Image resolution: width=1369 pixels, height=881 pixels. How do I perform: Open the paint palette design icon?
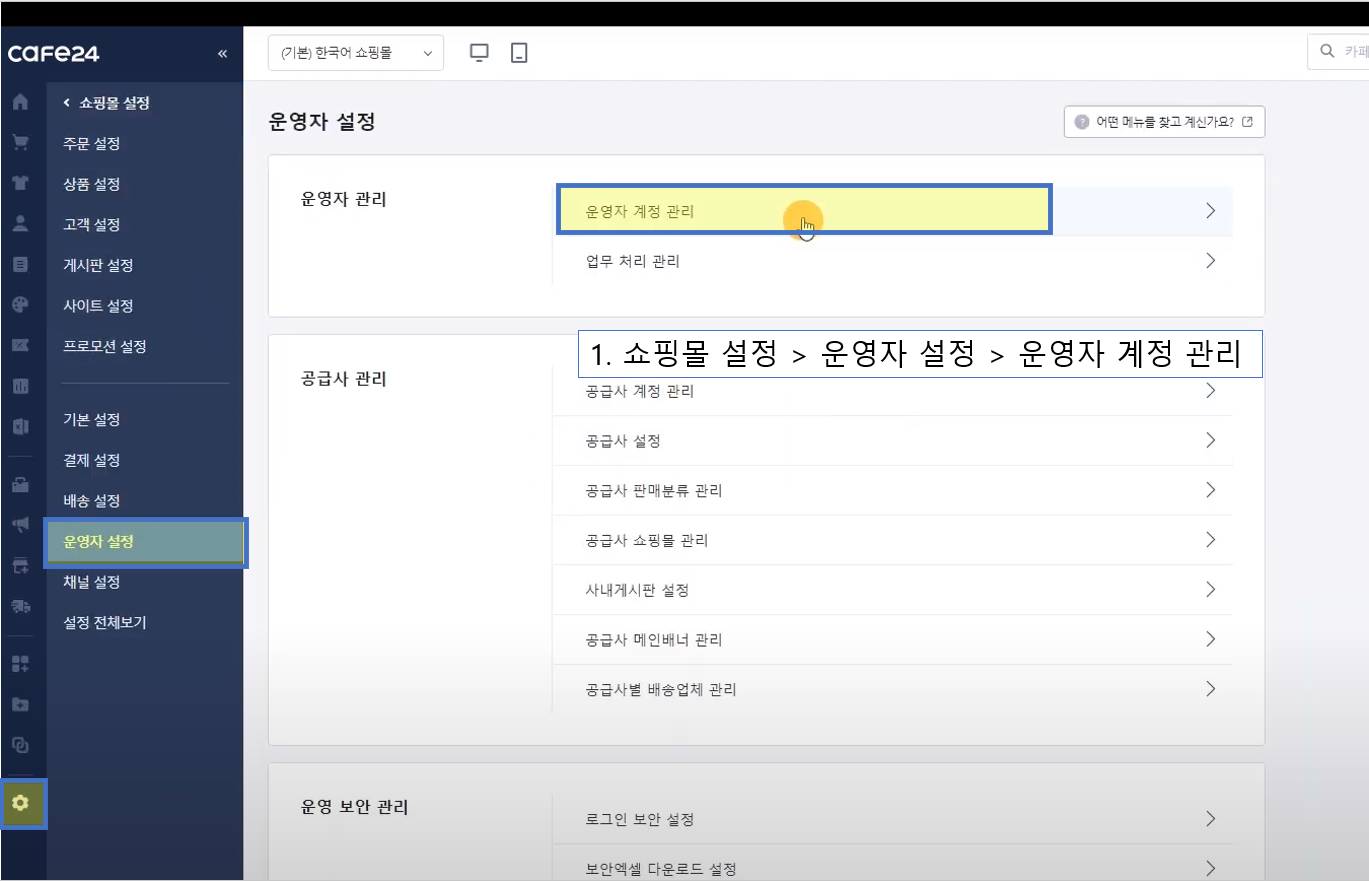point(20,305)
